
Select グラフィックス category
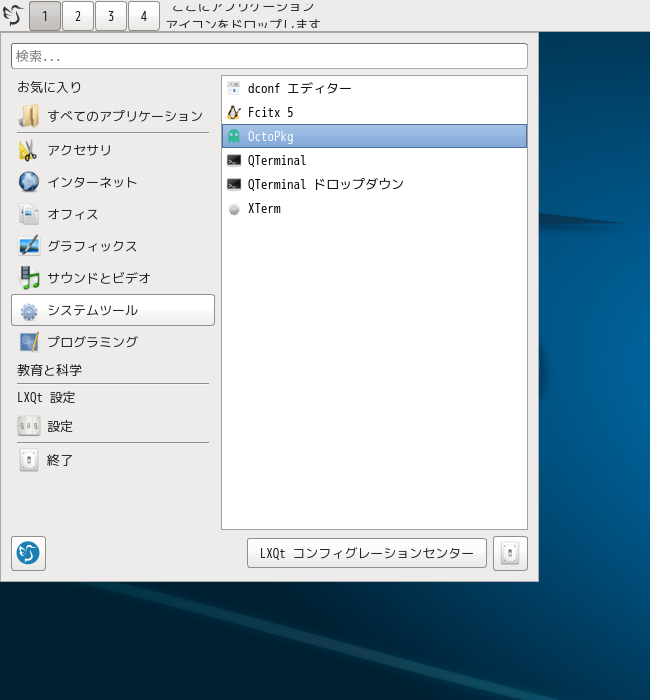(113, 246)
